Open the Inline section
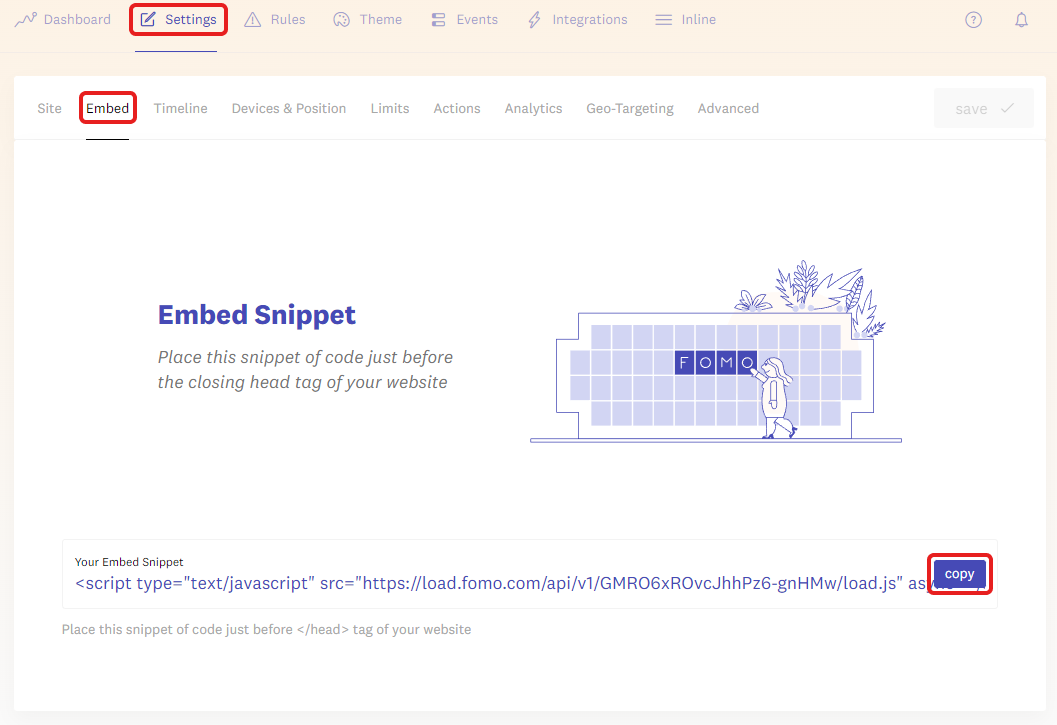1057x725 pixels. pos(686,20)
